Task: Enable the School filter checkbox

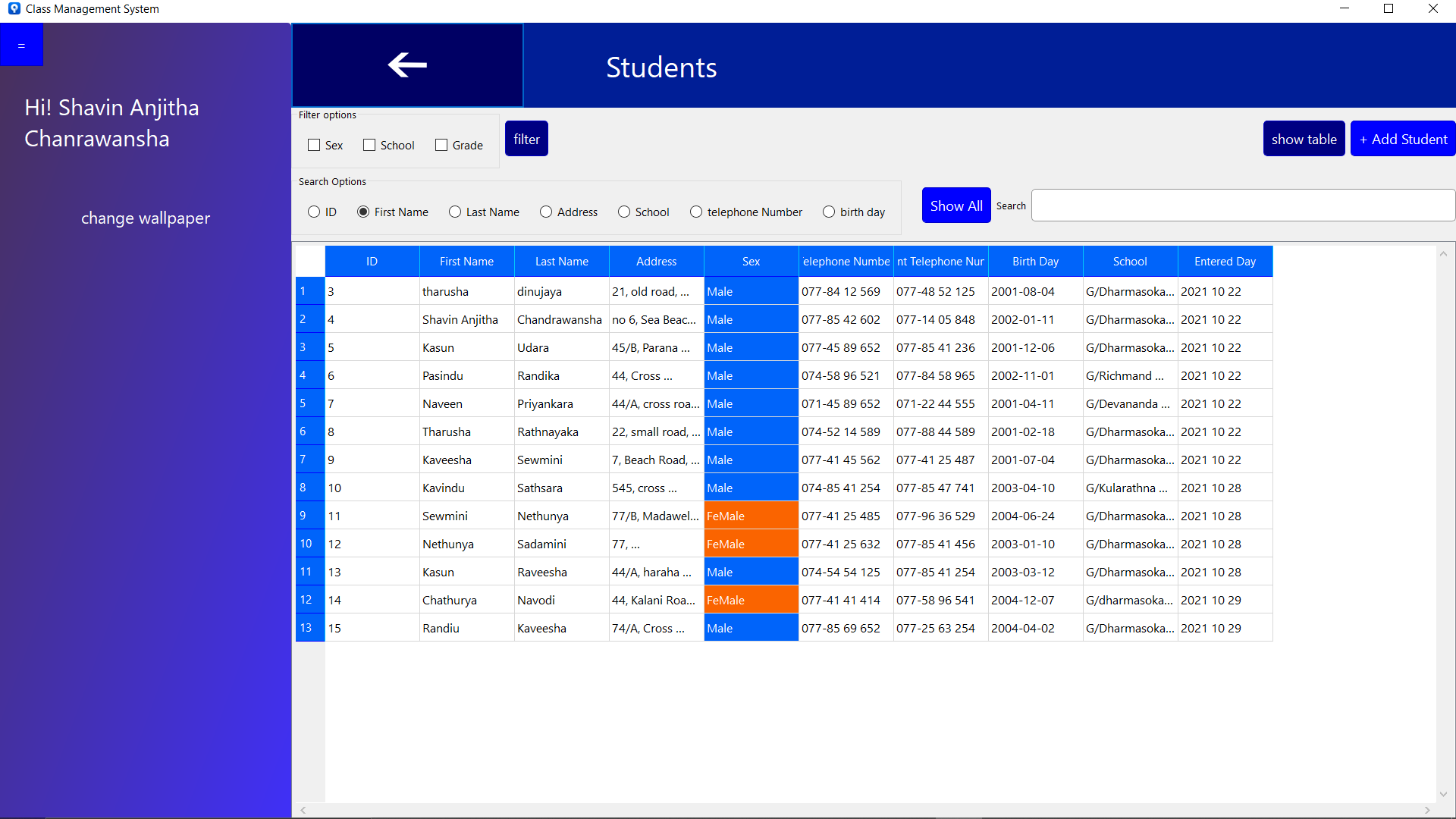Action: pyautogui.click(x=369, y=145)
